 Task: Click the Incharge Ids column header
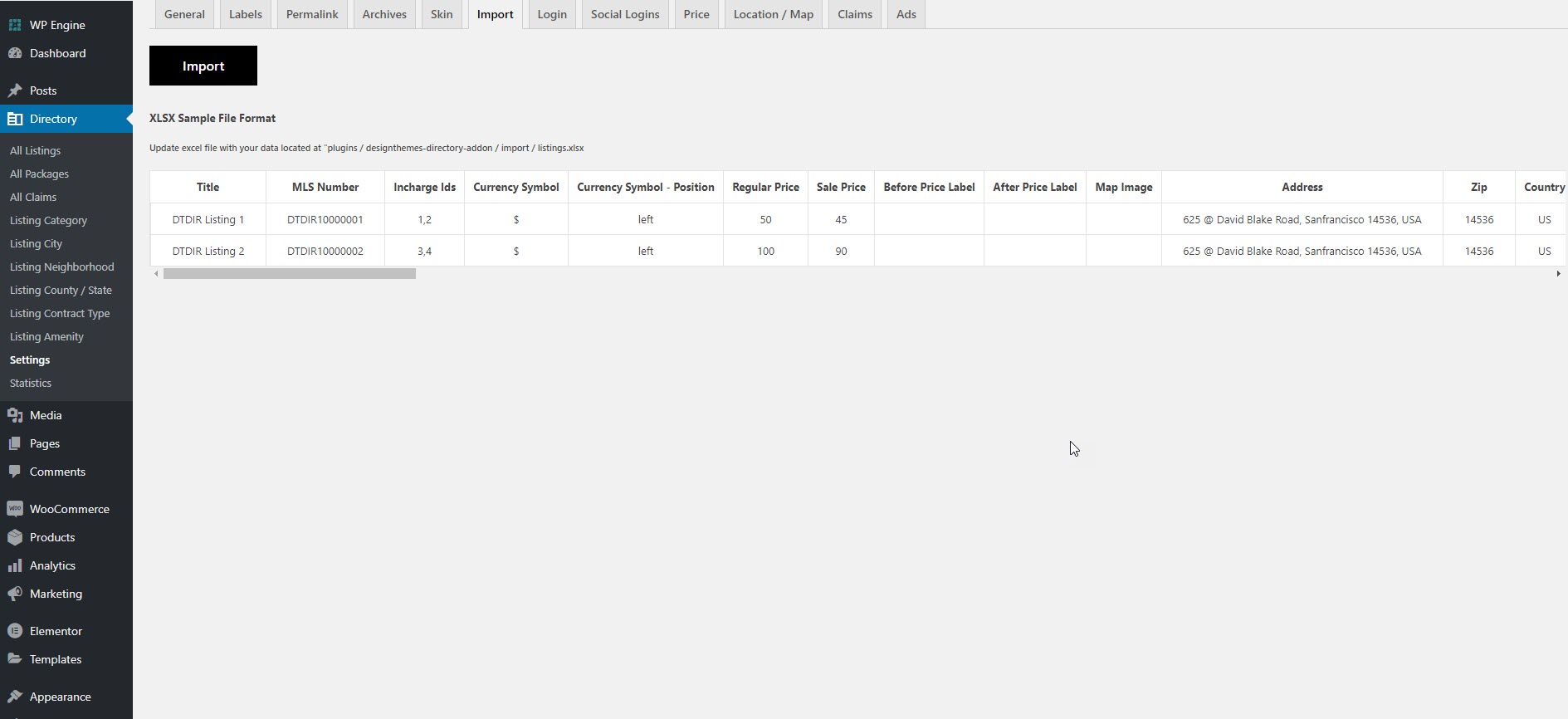click(x=425, y=187)
